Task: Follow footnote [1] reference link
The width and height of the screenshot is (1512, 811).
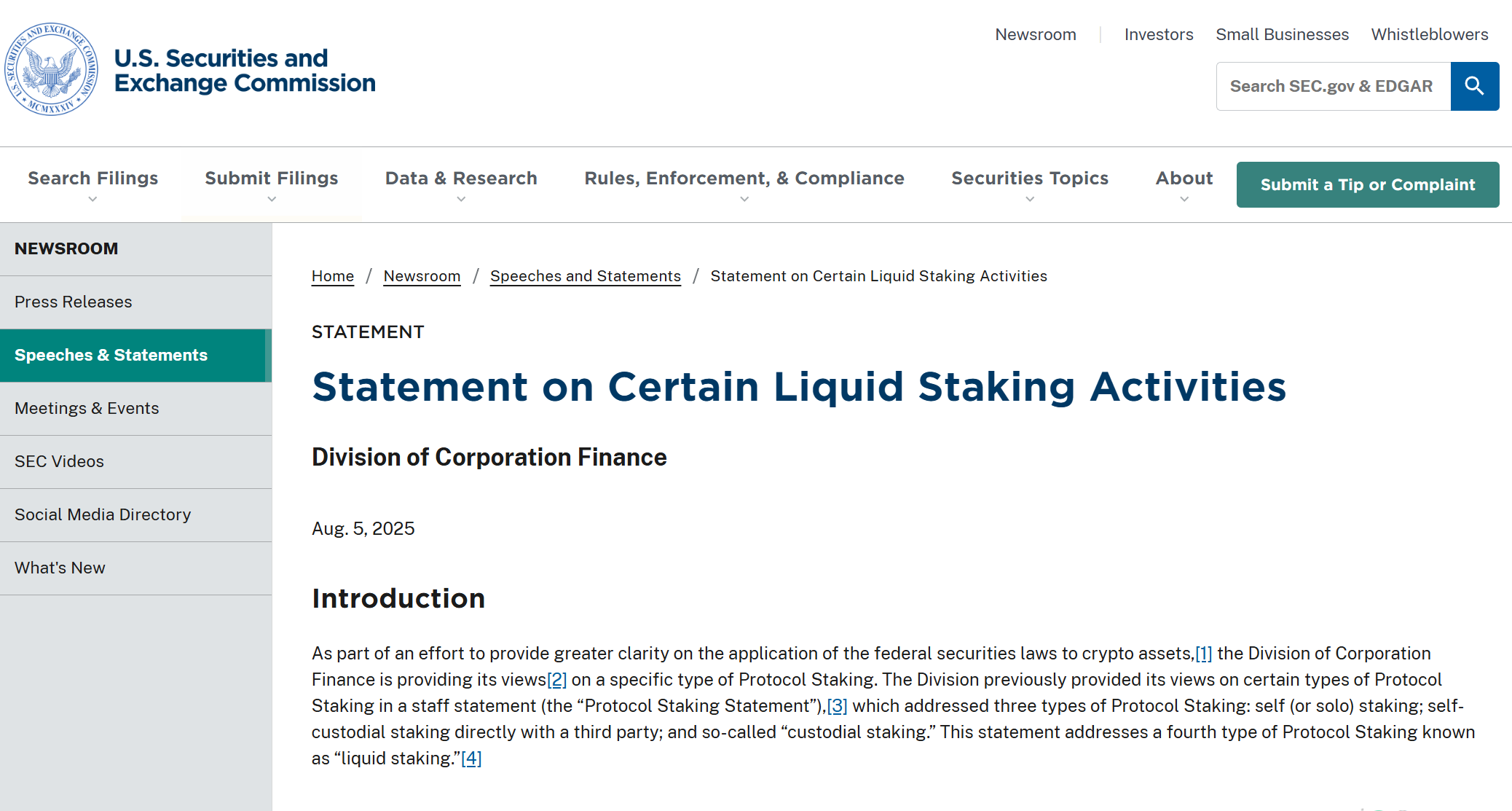Action: pos(1203,654)
